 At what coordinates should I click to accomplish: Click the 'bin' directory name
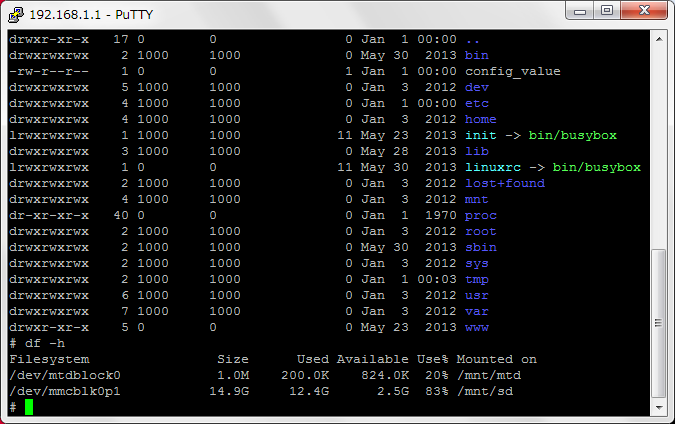tap(477, 56)
